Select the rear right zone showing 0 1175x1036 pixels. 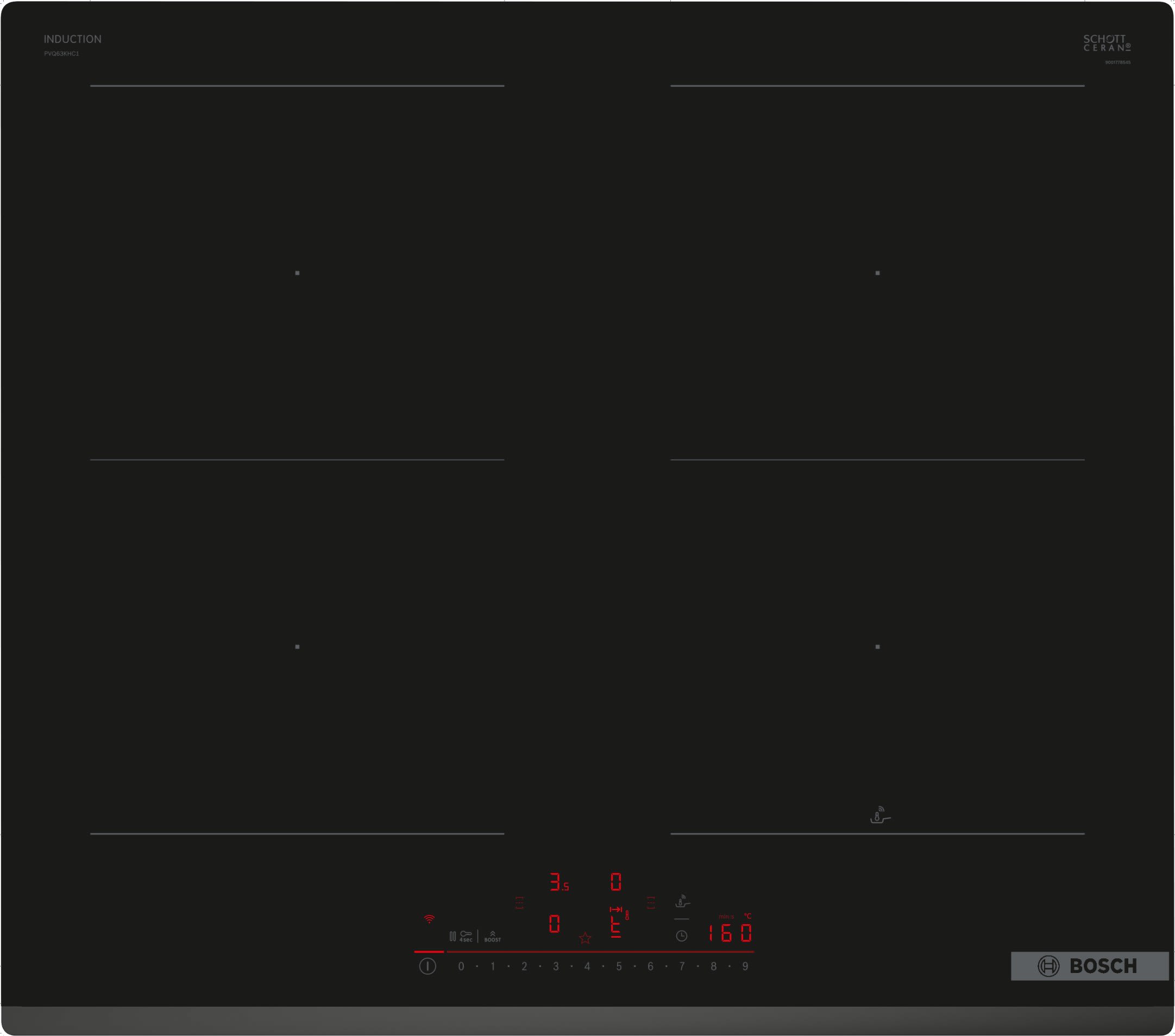(x=615, y=882)
